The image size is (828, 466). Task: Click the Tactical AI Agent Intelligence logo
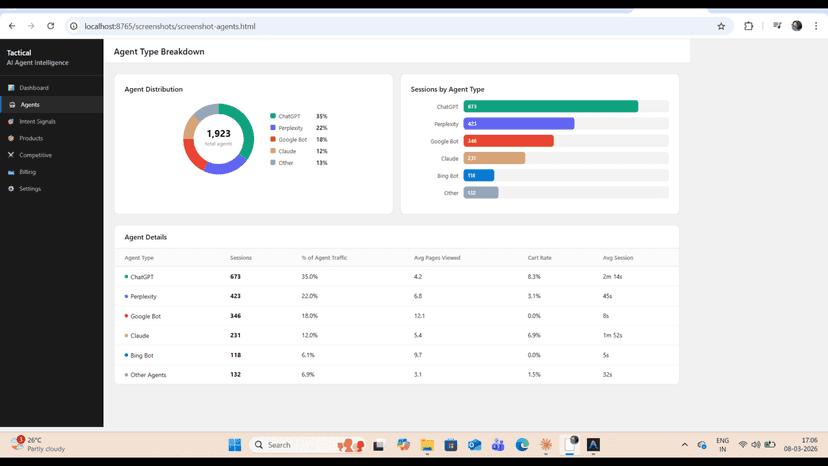click(x=37, y=57)
